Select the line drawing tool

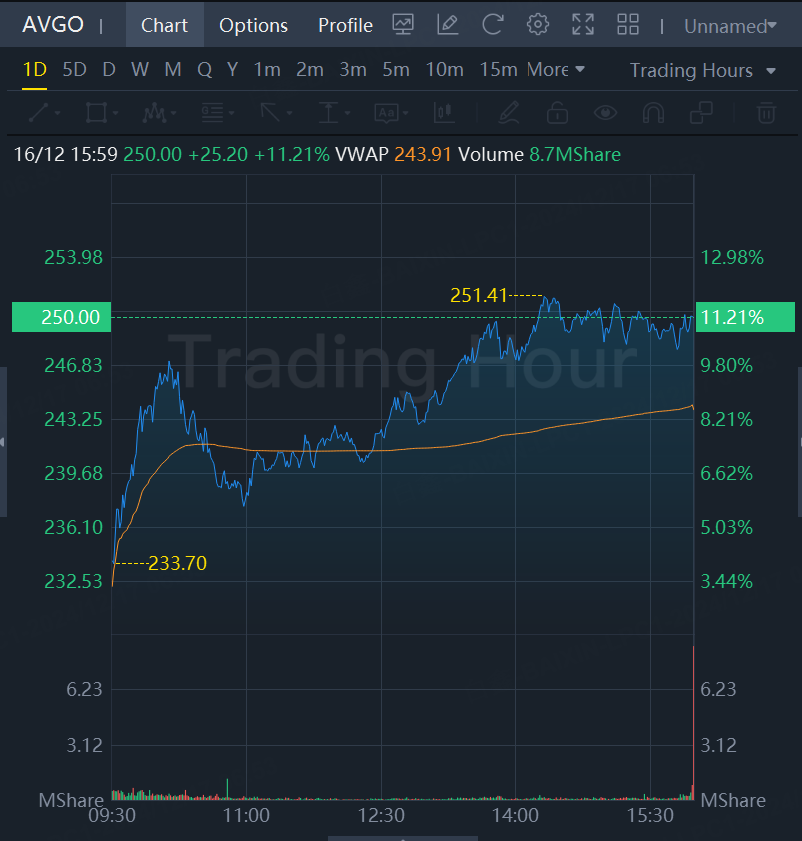[x=39, y=113]
